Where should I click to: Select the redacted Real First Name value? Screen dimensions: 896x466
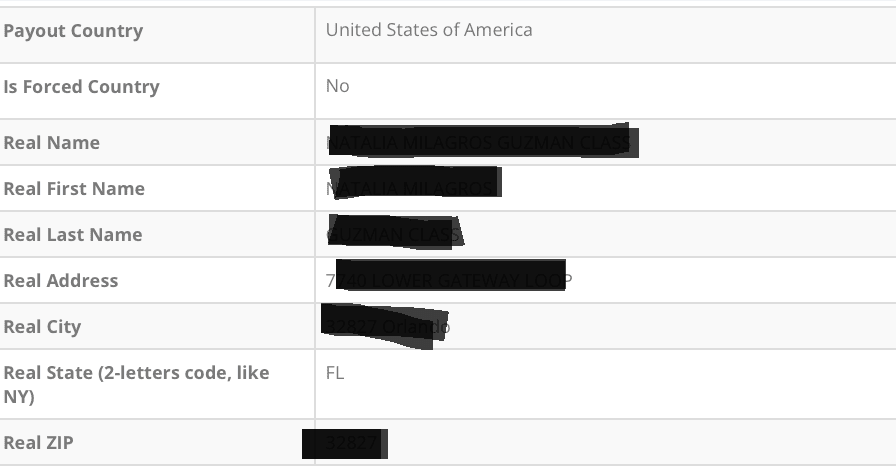[x=412, y=188]
